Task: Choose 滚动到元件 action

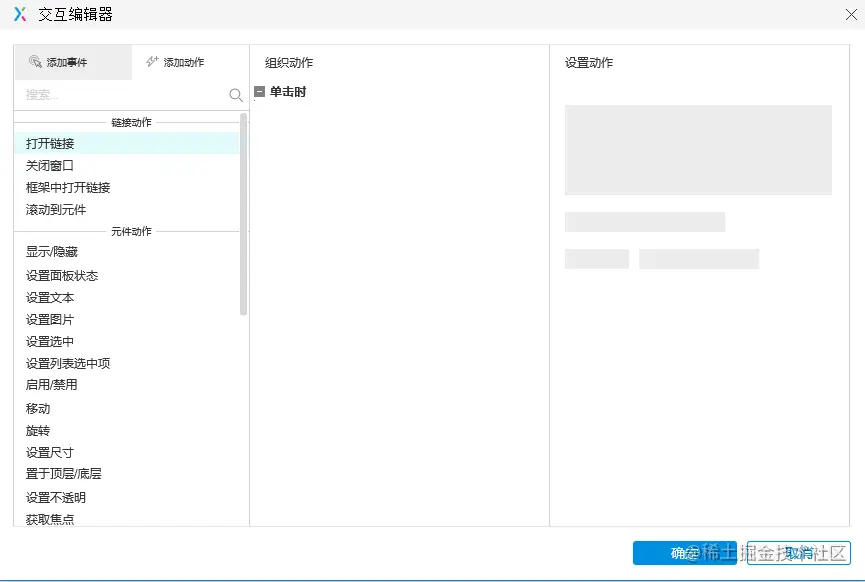Action: tap(127, 210)
